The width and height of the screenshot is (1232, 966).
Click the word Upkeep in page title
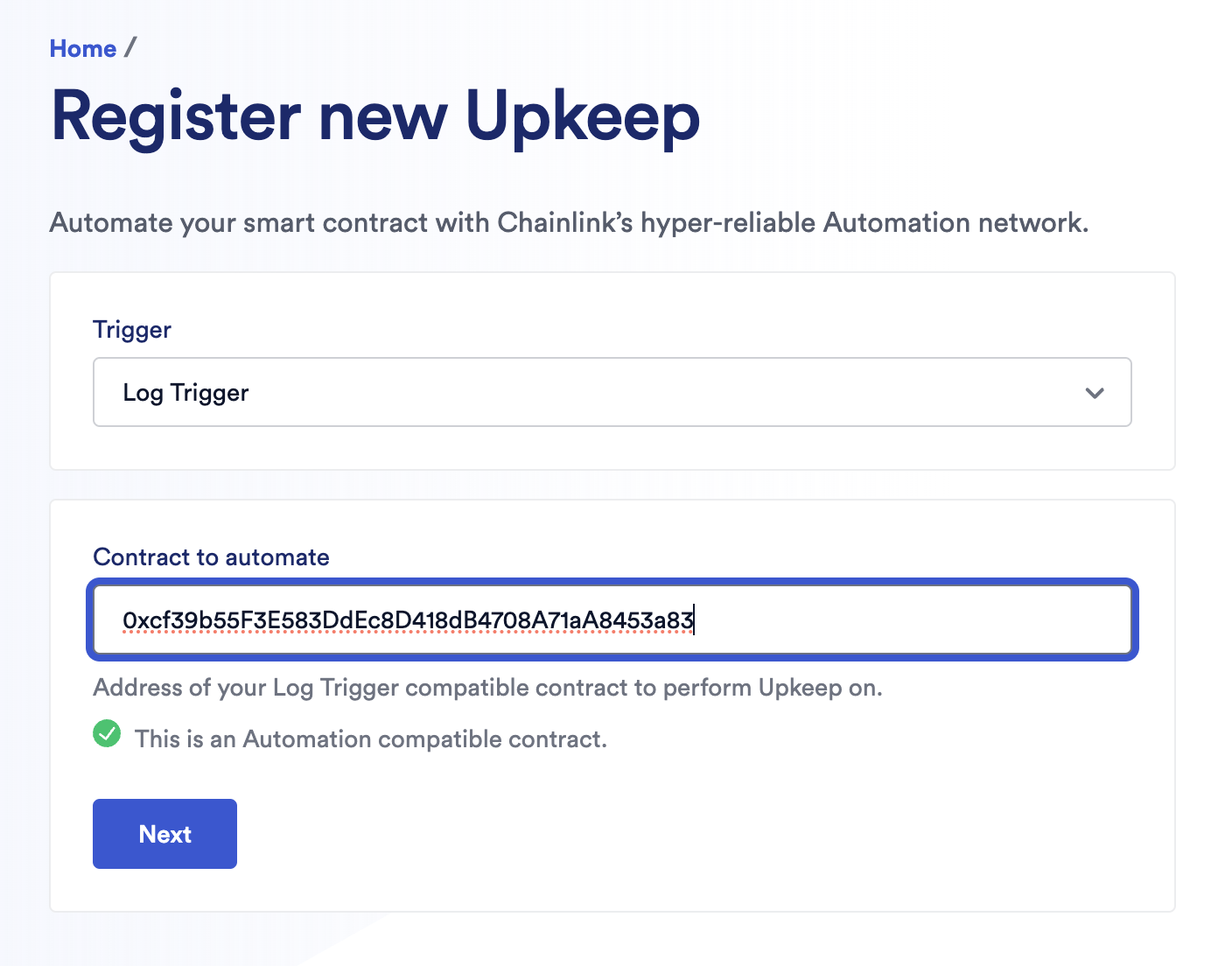tap(582, 116)
